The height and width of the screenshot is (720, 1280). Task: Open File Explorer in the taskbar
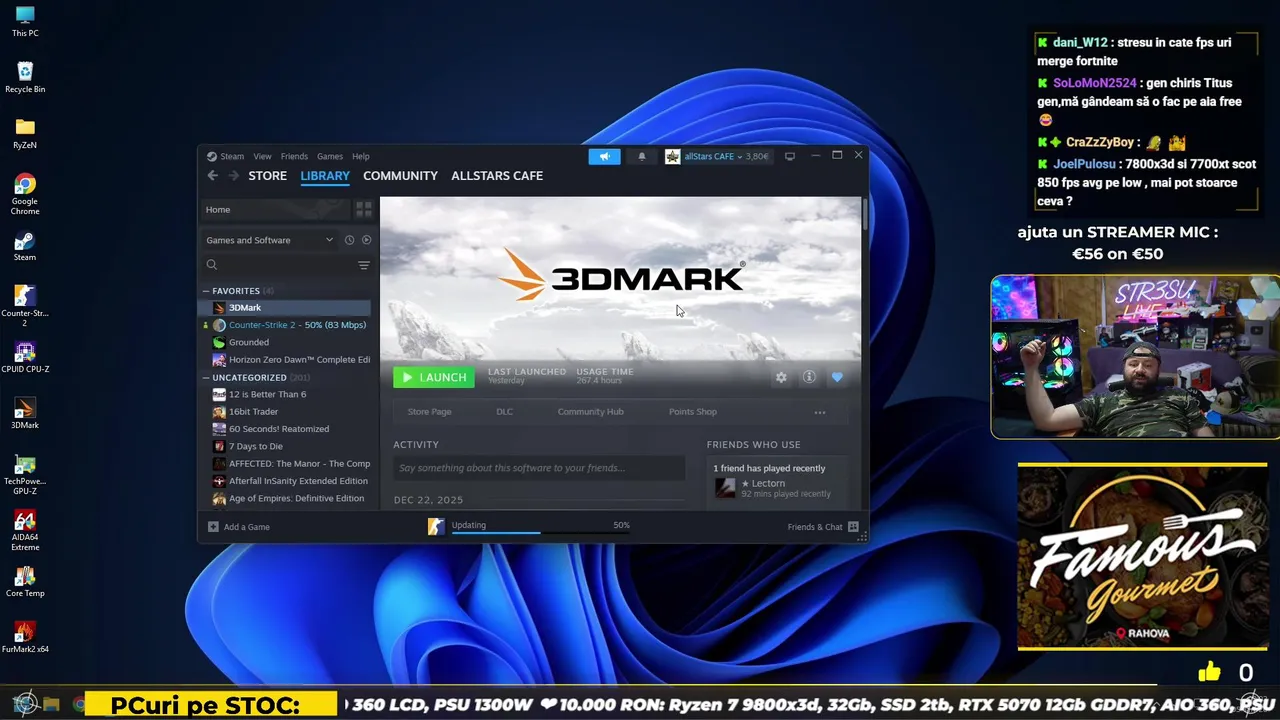52,704
